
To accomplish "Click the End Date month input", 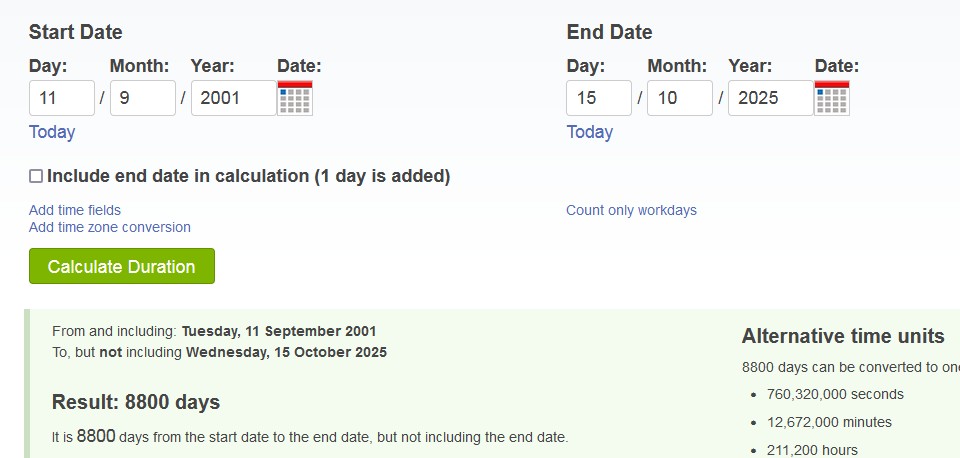I will [x=680, y=98].
